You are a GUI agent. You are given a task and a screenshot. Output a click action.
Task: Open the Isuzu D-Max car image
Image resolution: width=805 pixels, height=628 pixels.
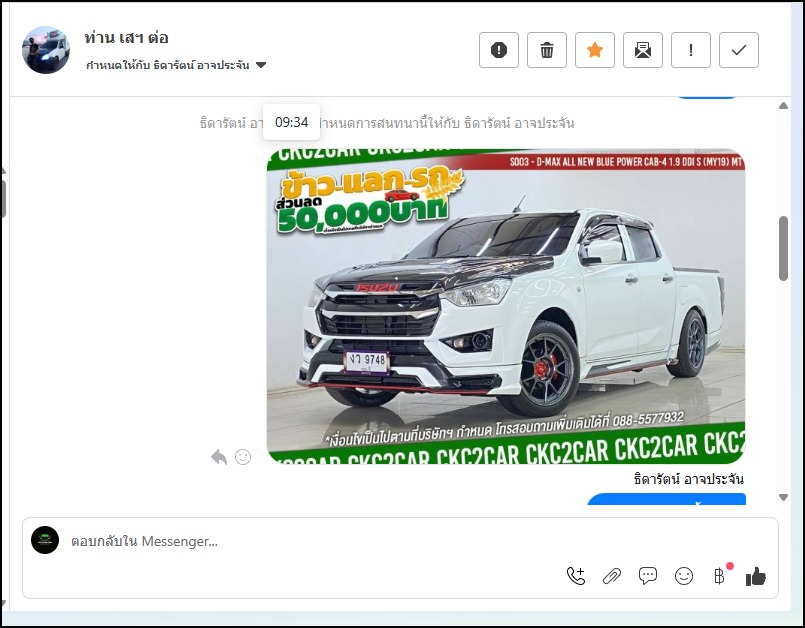[x=506, y=306]
